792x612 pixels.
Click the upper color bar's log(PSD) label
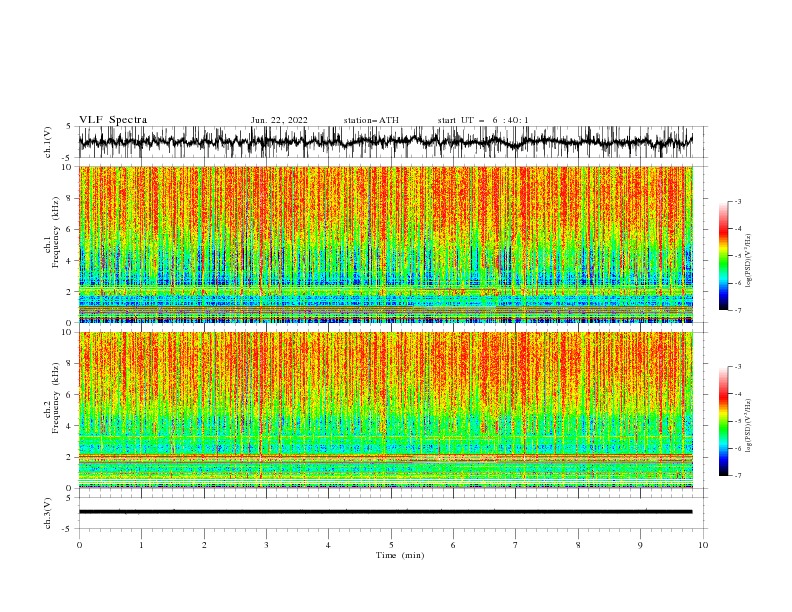[748, 261]
